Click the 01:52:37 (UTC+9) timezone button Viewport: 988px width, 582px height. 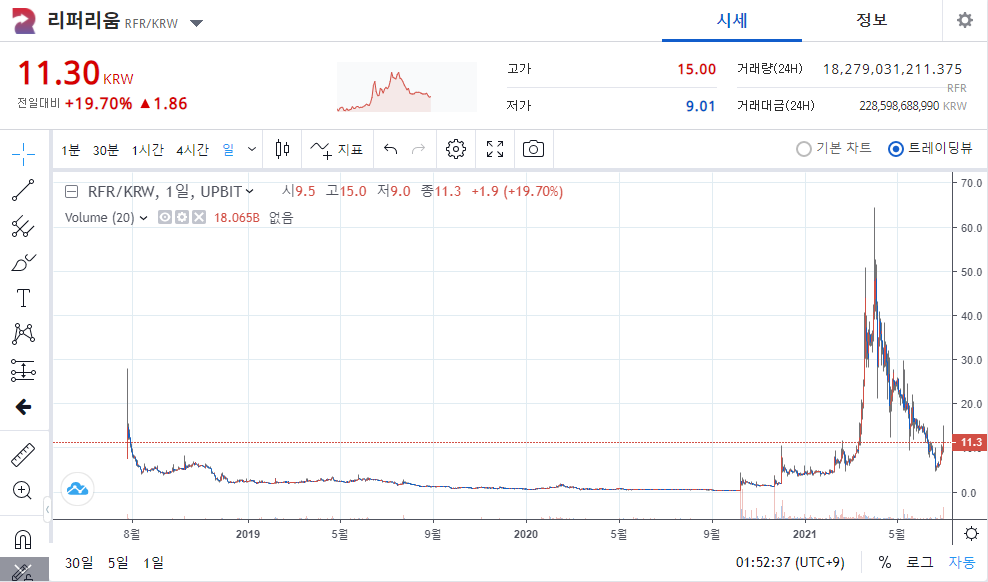point(790,562)
